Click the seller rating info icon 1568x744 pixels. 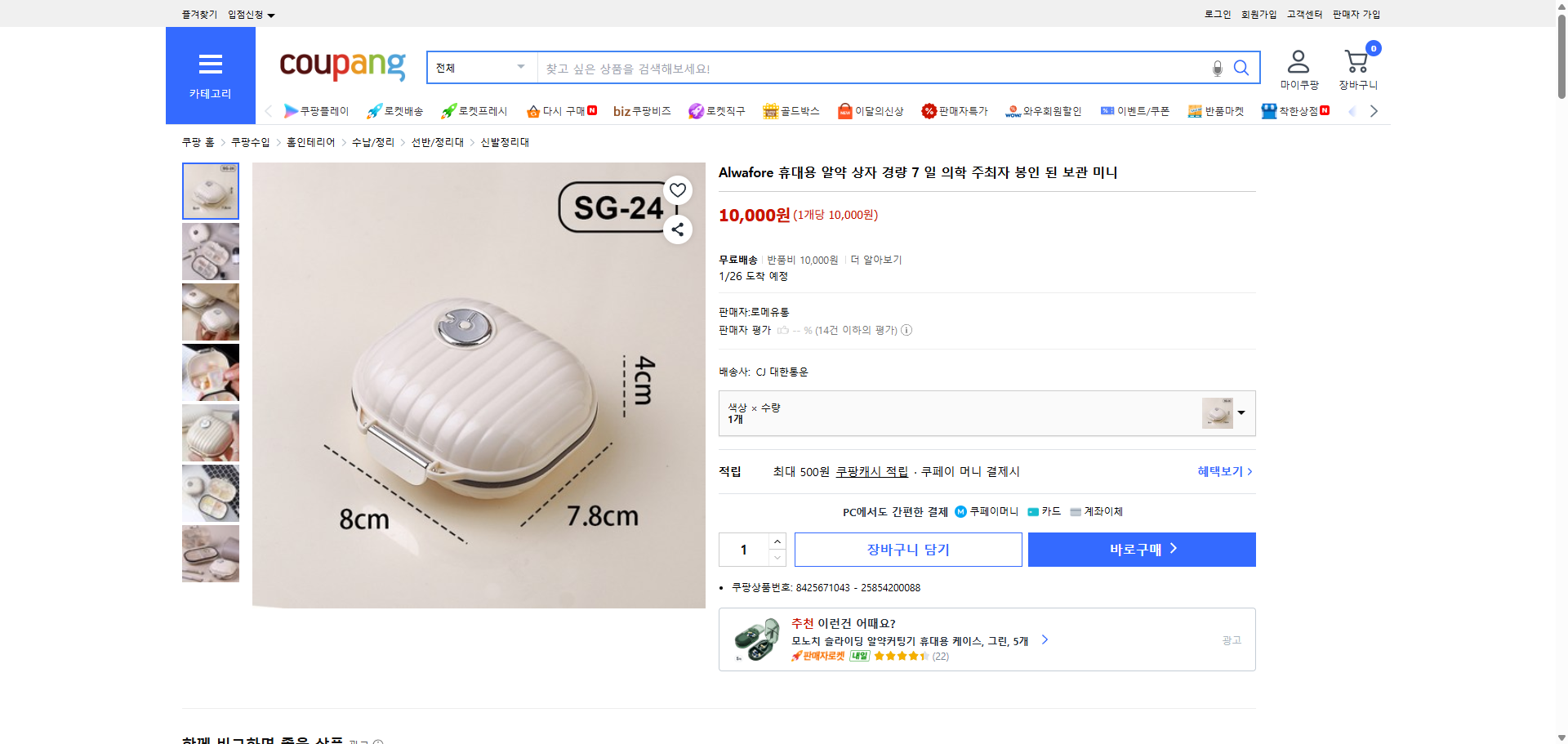tap(906, 330)
